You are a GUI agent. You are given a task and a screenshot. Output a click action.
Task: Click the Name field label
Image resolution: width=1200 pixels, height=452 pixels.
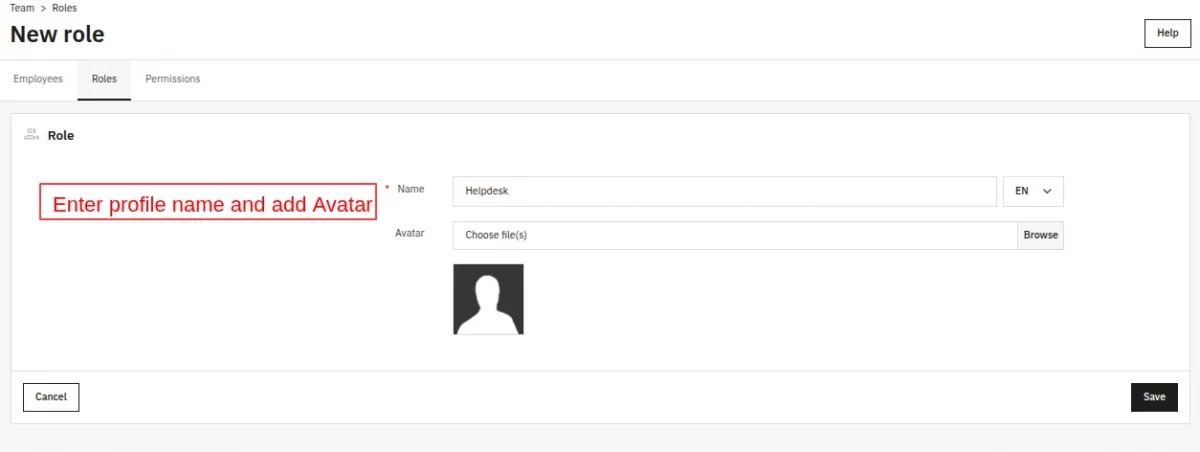(x=411, y=189)
